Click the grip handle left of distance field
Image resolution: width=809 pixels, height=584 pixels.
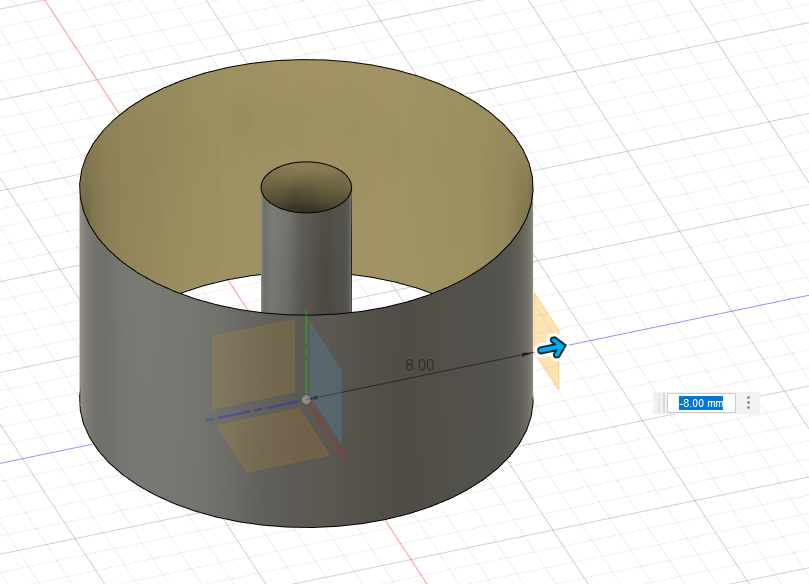pos(660,403)
